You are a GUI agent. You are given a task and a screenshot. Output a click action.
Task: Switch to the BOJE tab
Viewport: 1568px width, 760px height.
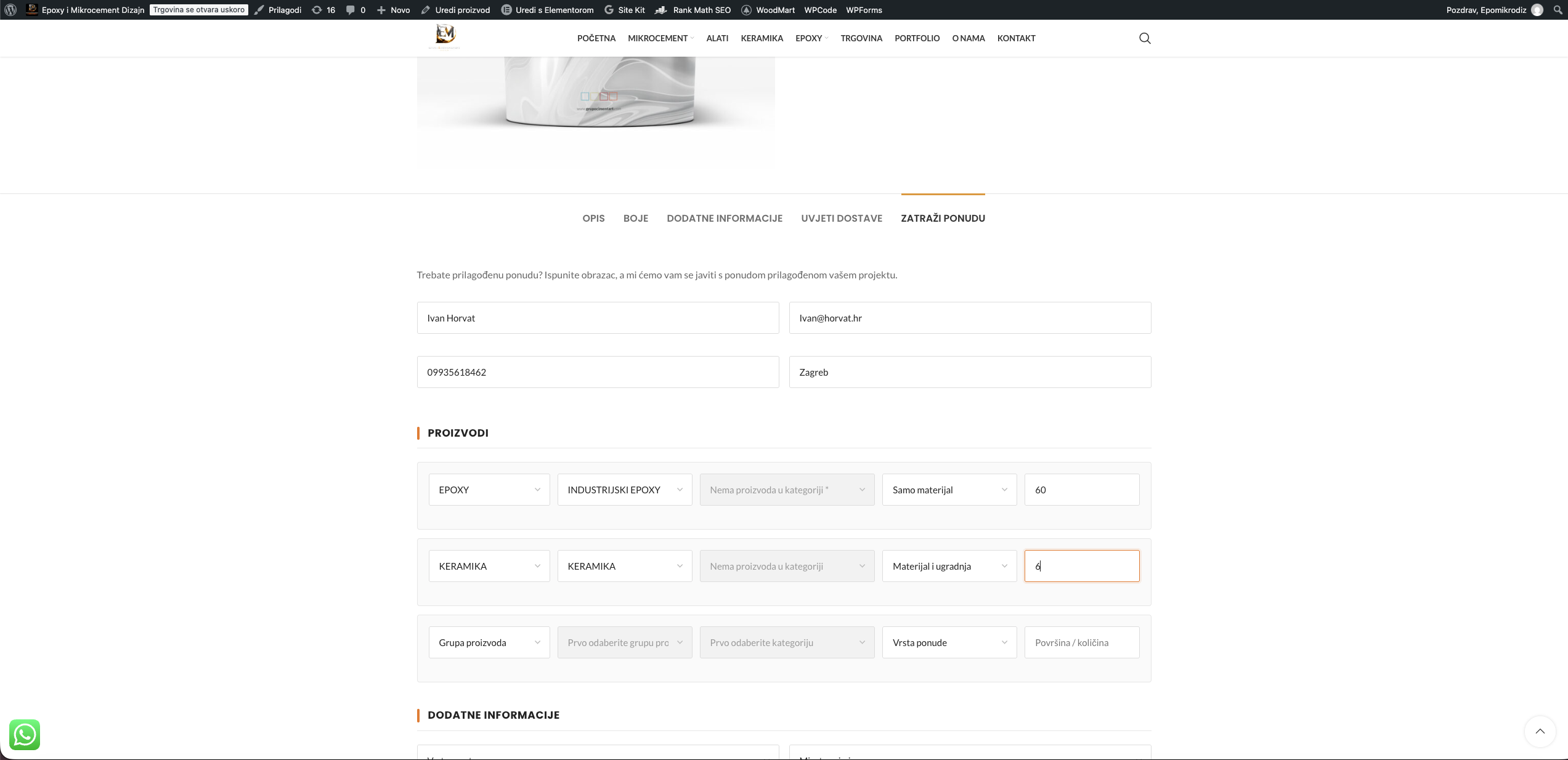(x=636, y=218)
